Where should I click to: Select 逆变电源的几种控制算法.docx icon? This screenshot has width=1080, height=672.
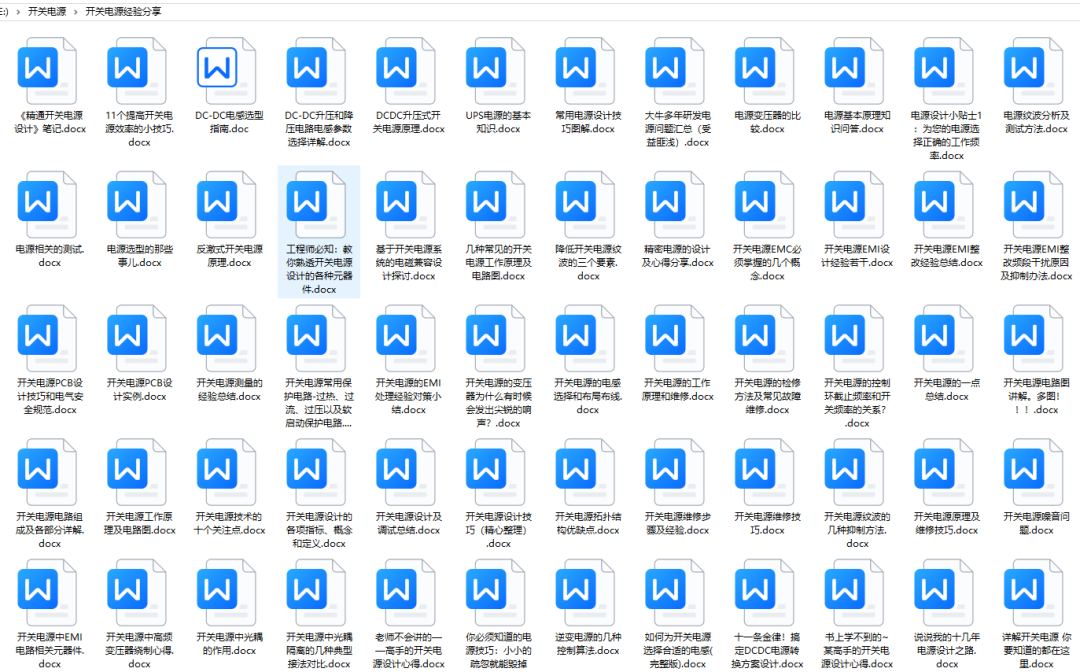585,593
